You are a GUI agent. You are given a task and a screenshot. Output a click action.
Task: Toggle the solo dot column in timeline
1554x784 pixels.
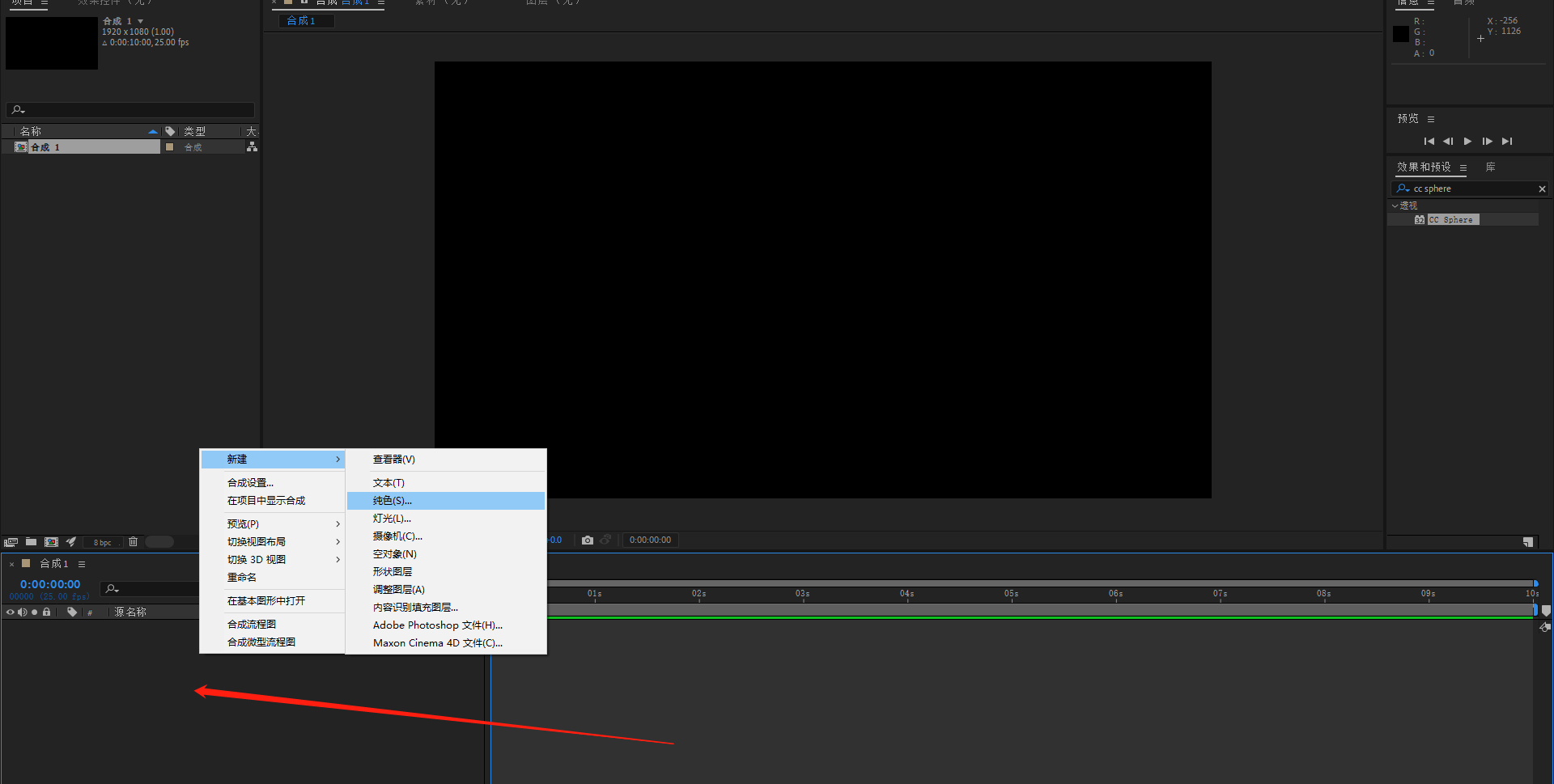34,612
